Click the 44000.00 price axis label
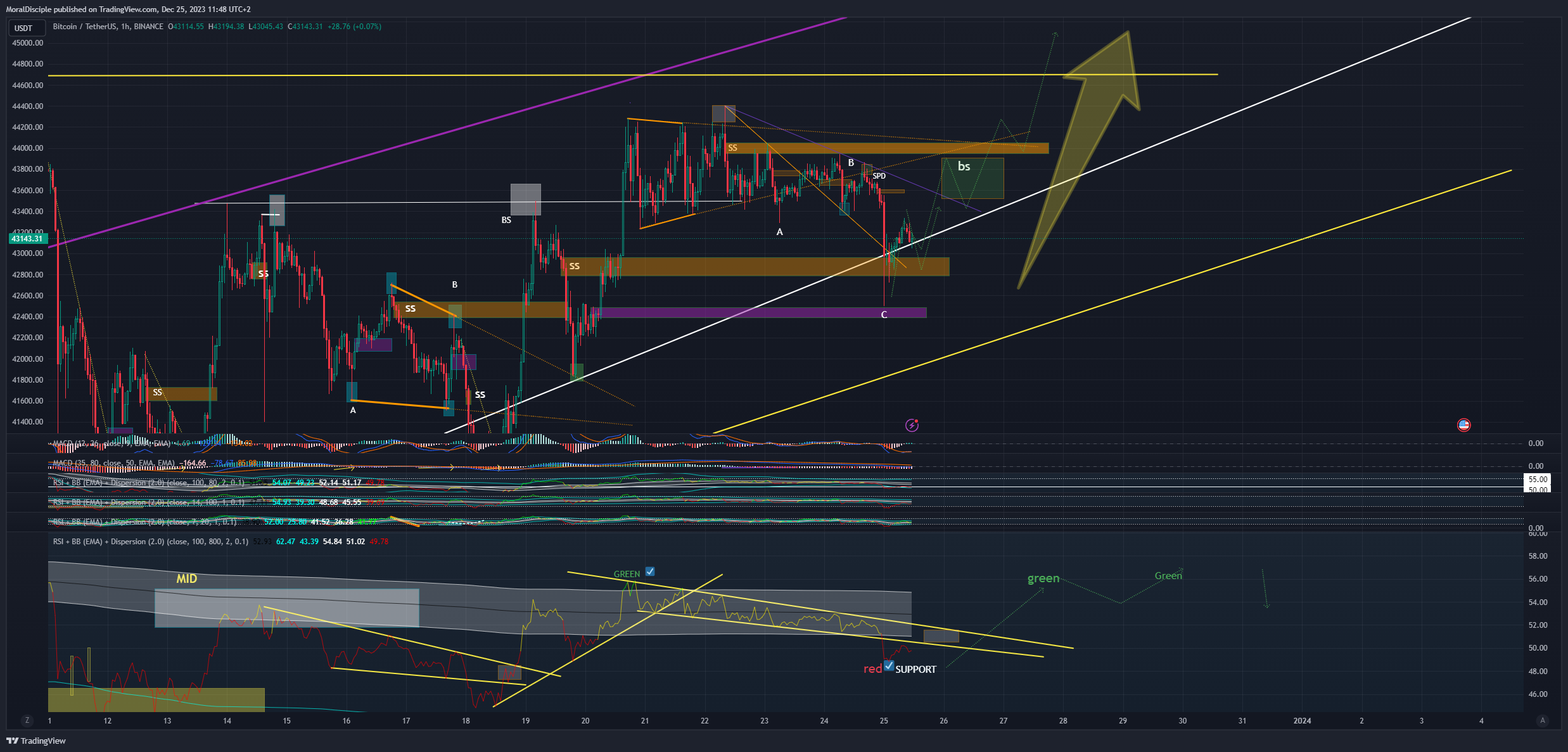Screen dimensions: 1568x752 (28, 148)
